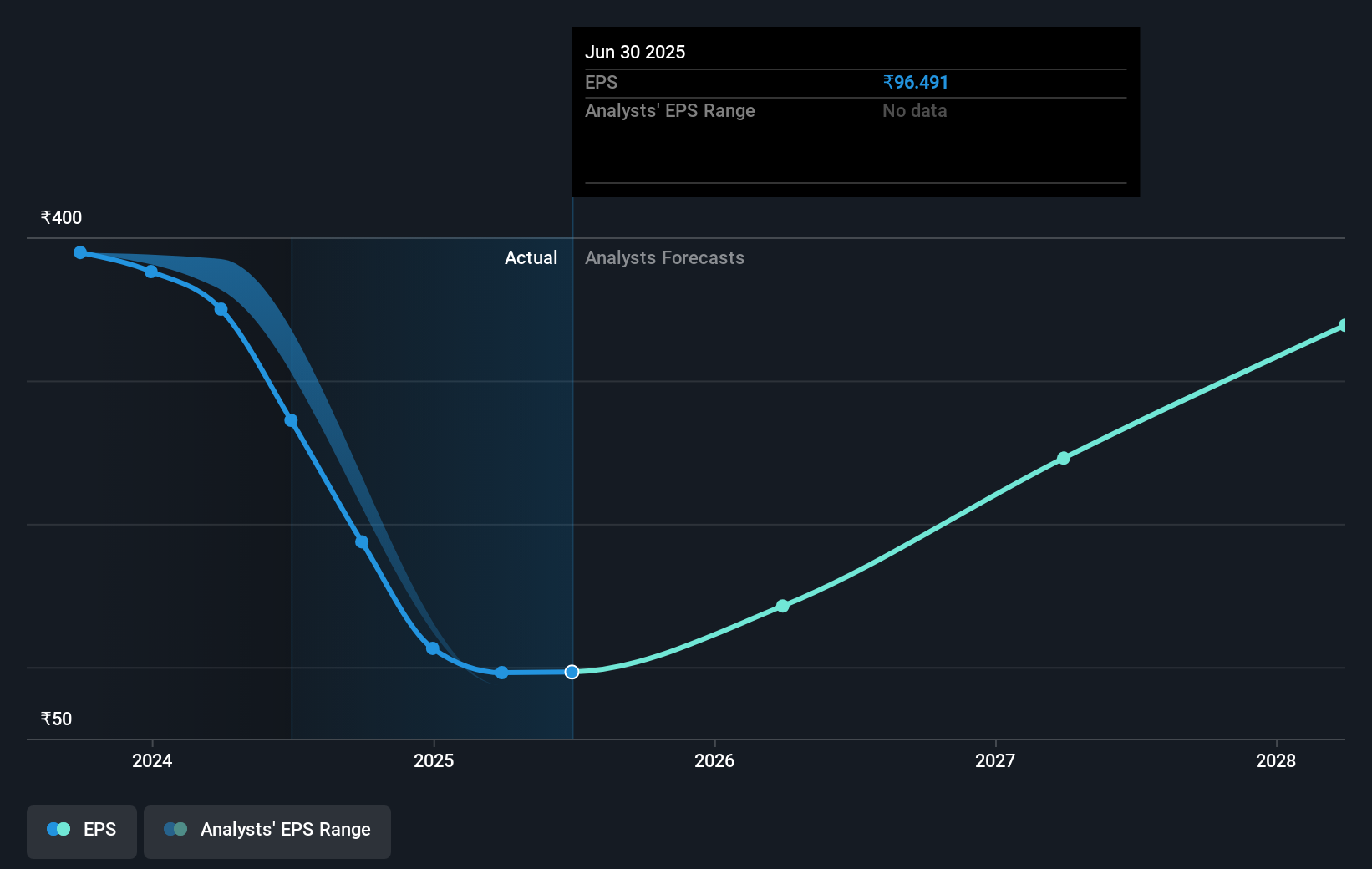Toggle the Analysts' EPS Range legend button
The width and height of the screenshot is (1372, 869).
coord(267,831)
